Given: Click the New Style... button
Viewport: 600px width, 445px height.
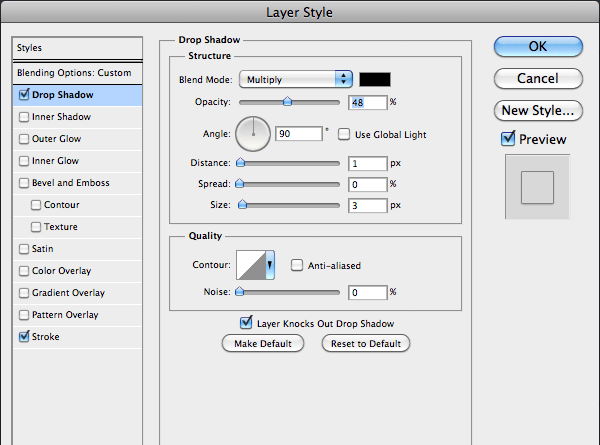Looking at the screenshot, I should coord(538,111).
